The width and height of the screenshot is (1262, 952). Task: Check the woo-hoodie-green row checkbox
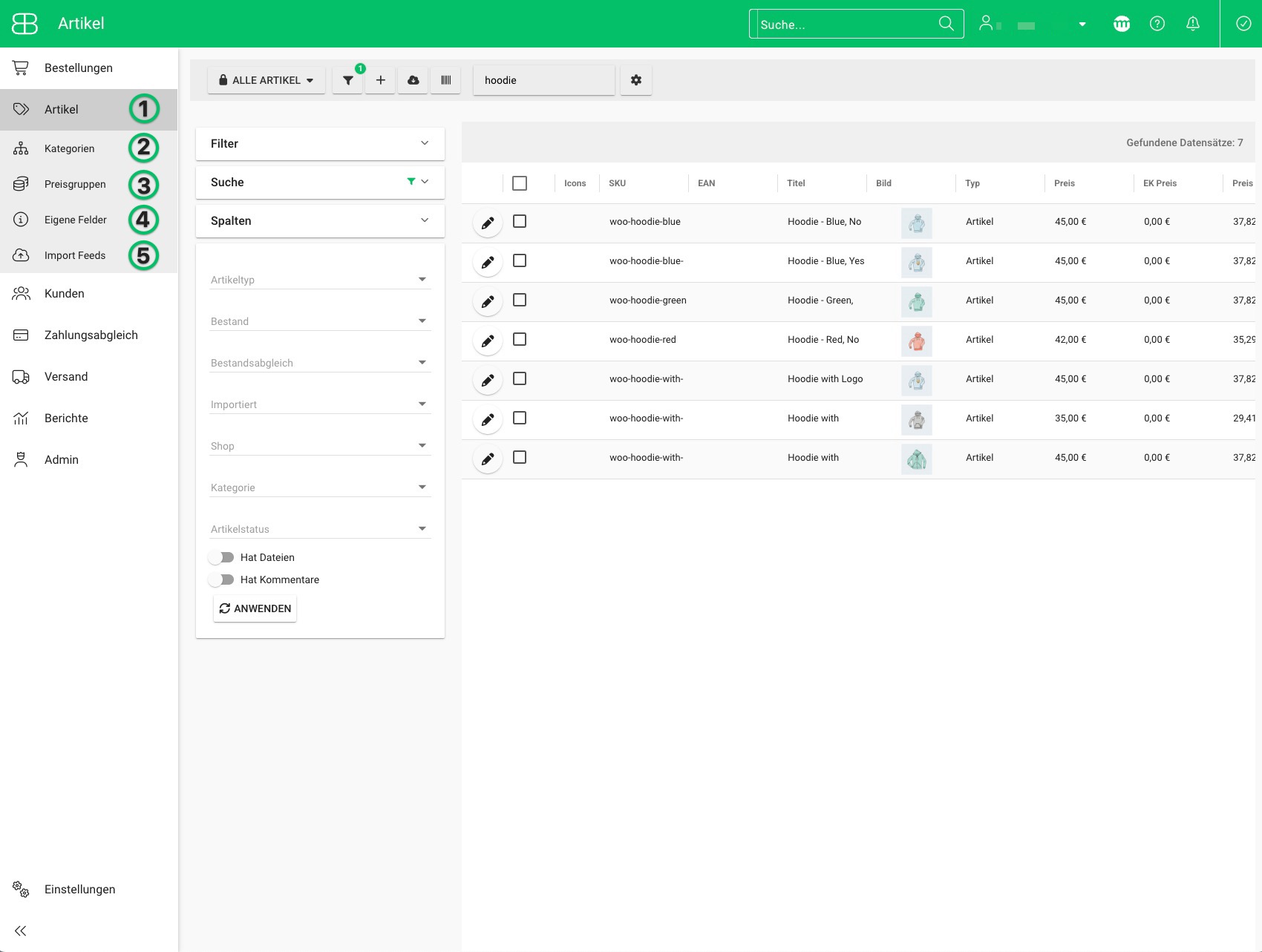[x=520, y=300]
